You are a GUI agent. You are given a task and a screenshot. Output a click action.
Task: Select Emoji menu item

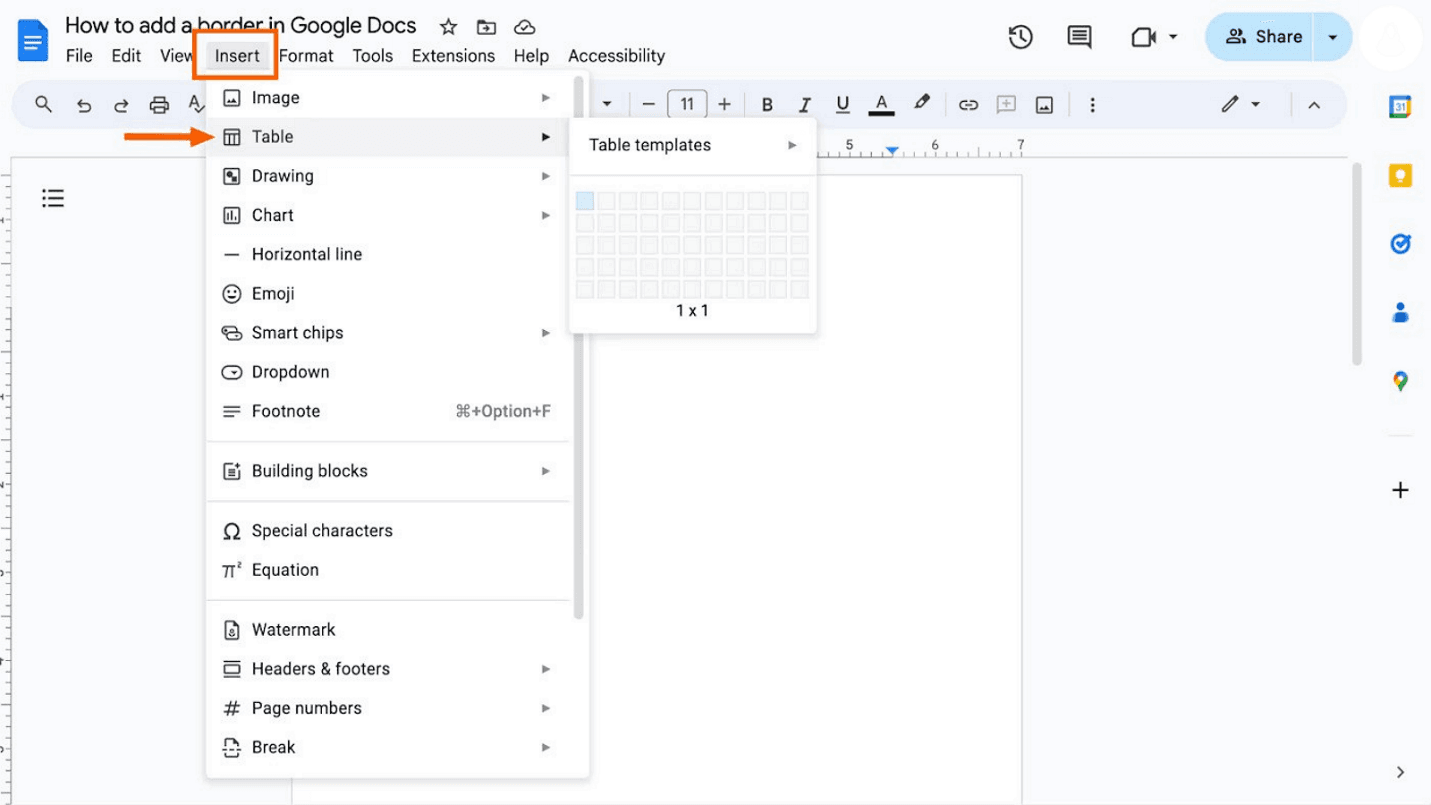tap(389, 294)
